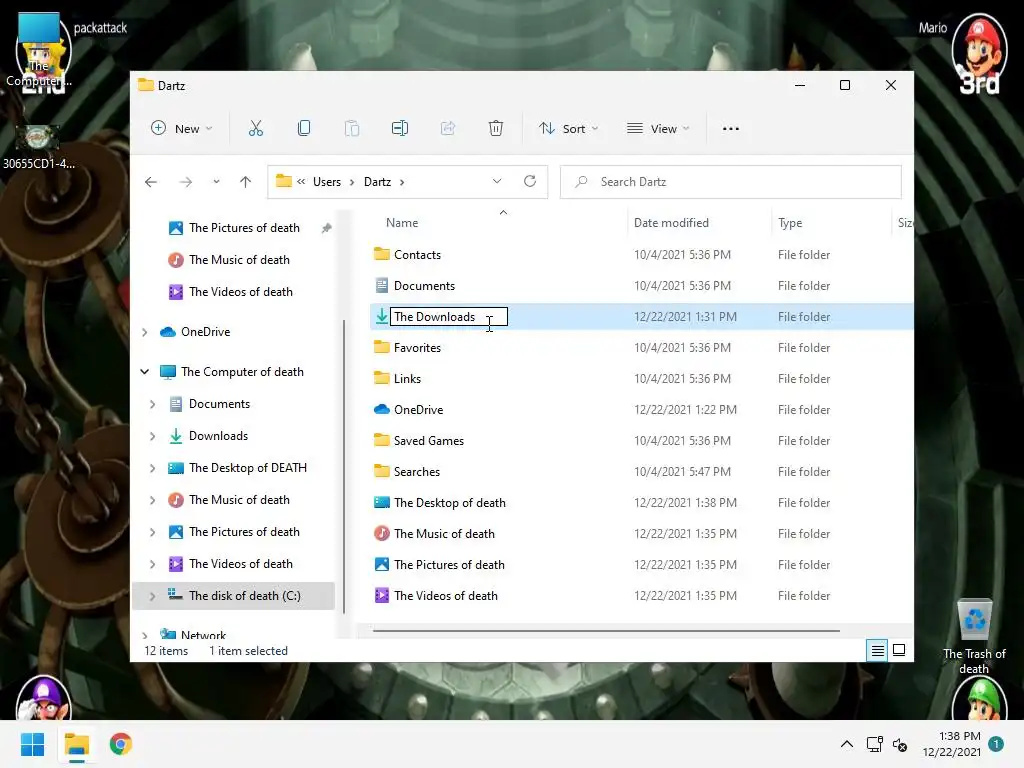The height and width of the screenshot is (768, 1024).
Task: Click the muted volume tray icon
Action: [900, 744]
